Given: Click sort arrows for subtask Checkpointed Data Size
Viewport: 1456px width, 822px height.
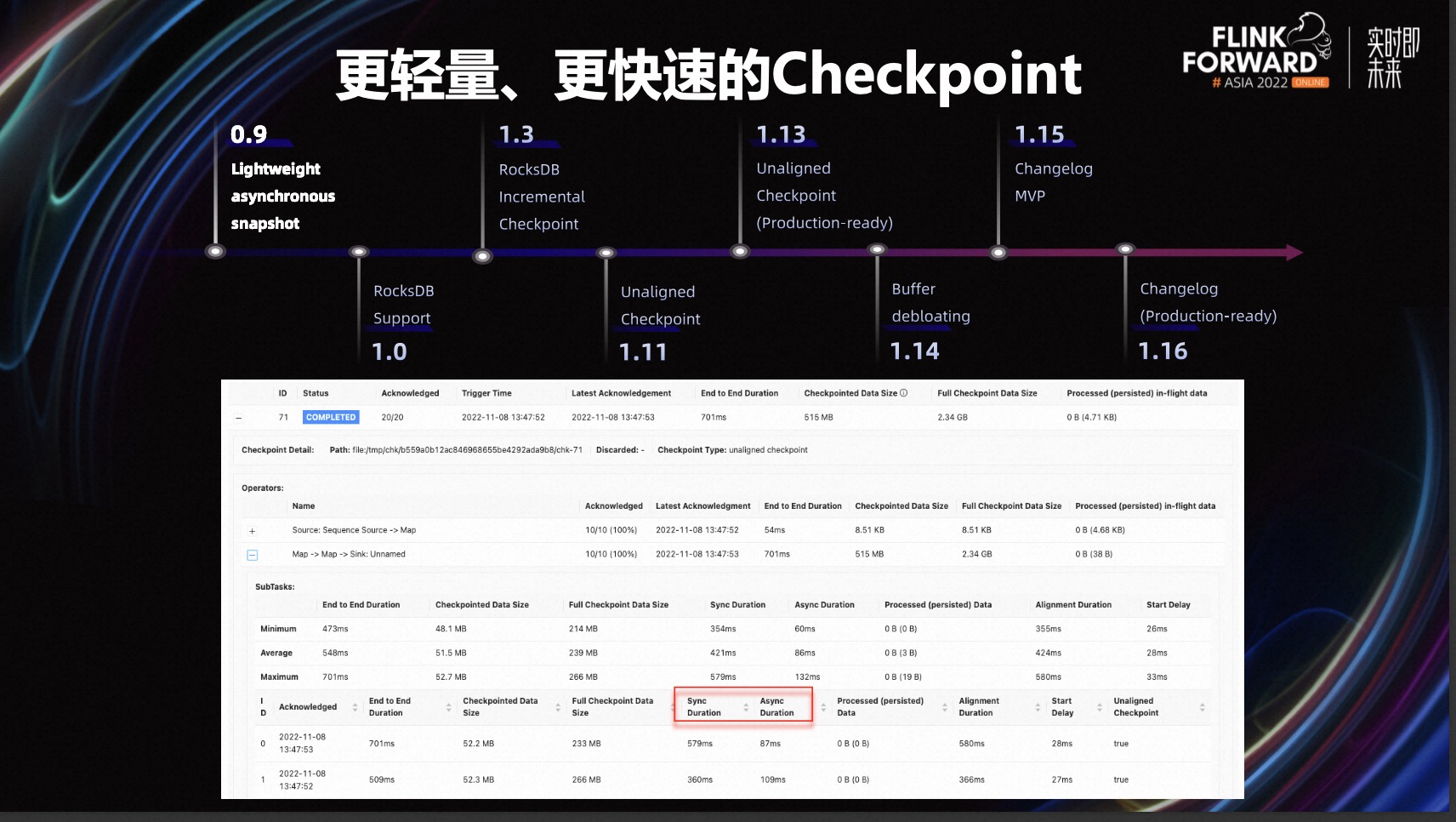Looking at the screenshot, I should (x=558, y=707).
